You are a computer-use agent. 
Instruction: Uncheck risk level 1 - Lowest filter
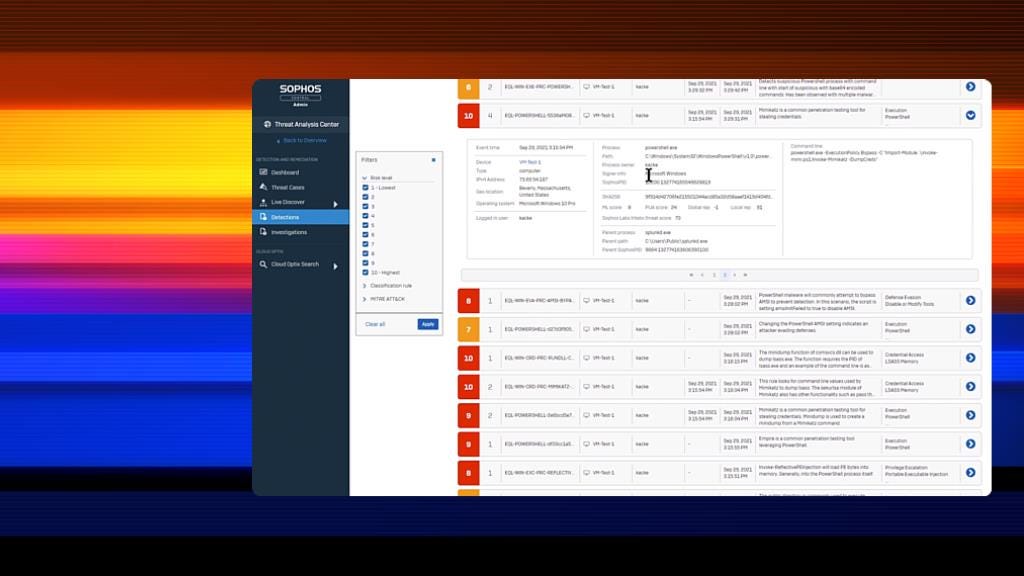365,188
